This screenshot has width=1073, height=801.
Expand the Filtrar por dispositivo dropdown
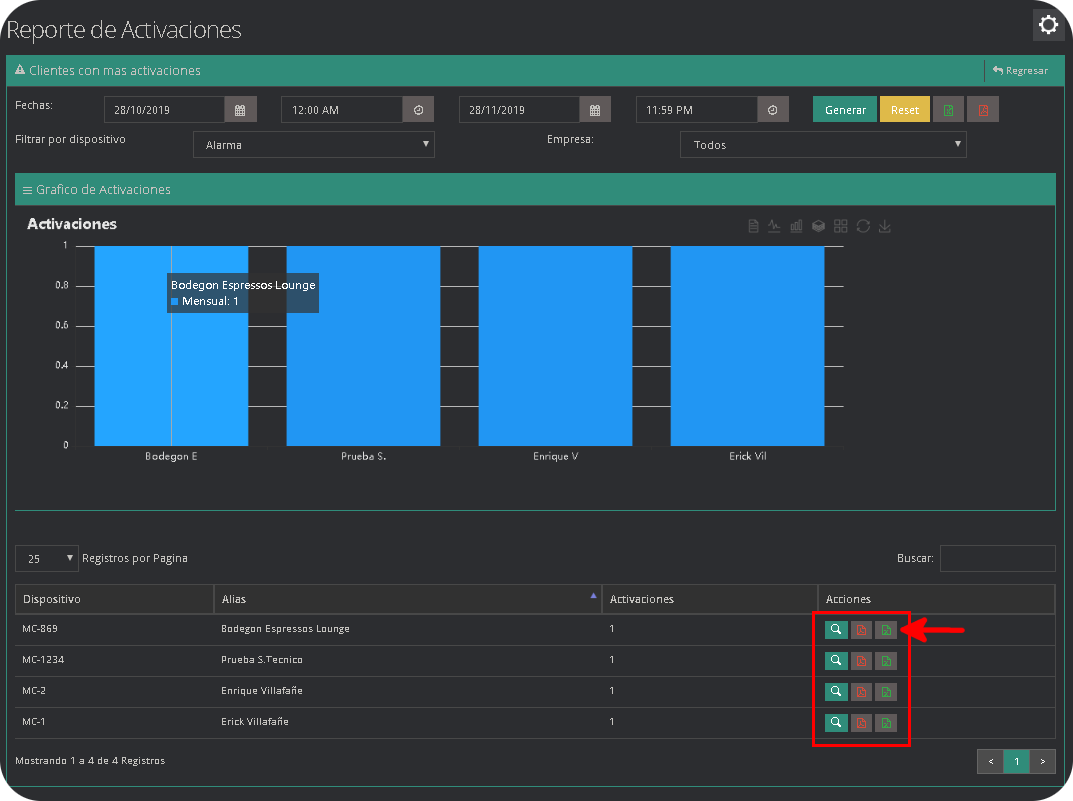[313, 145]
